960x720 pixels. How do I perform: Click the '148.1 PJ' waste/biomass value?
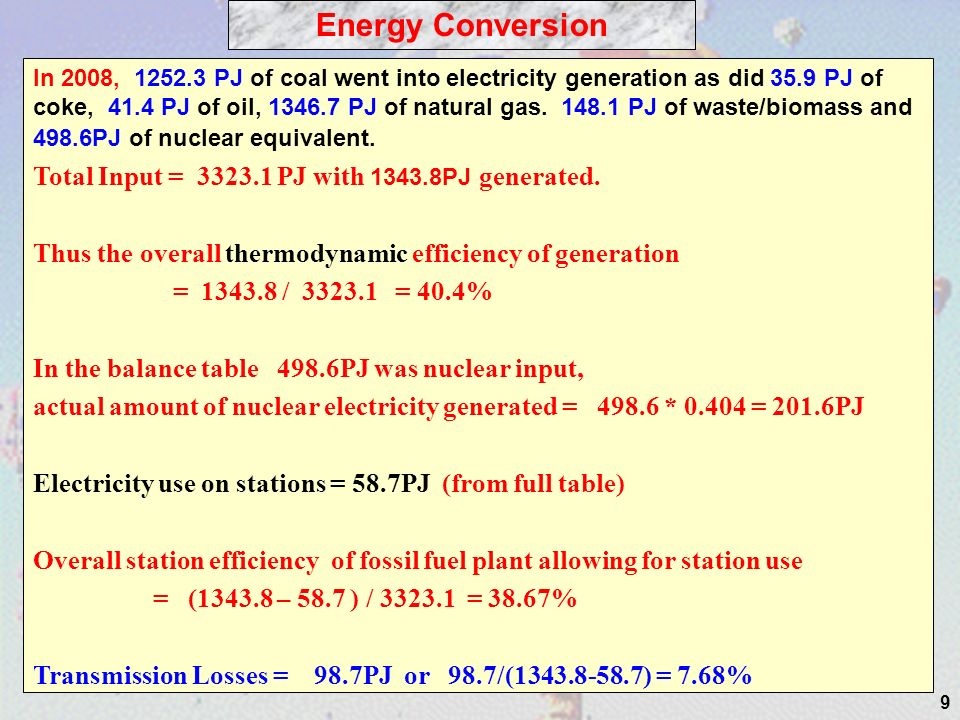[609, 107]
